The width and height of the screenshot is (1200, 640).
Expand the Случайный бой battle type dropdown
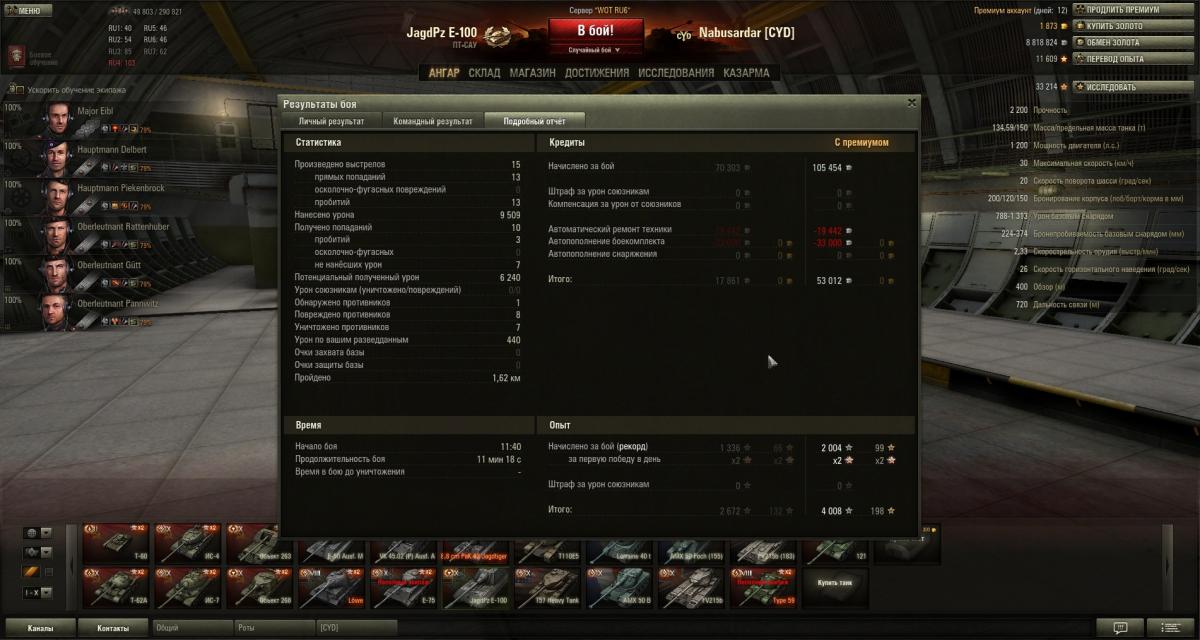click(x=595, y=49)
